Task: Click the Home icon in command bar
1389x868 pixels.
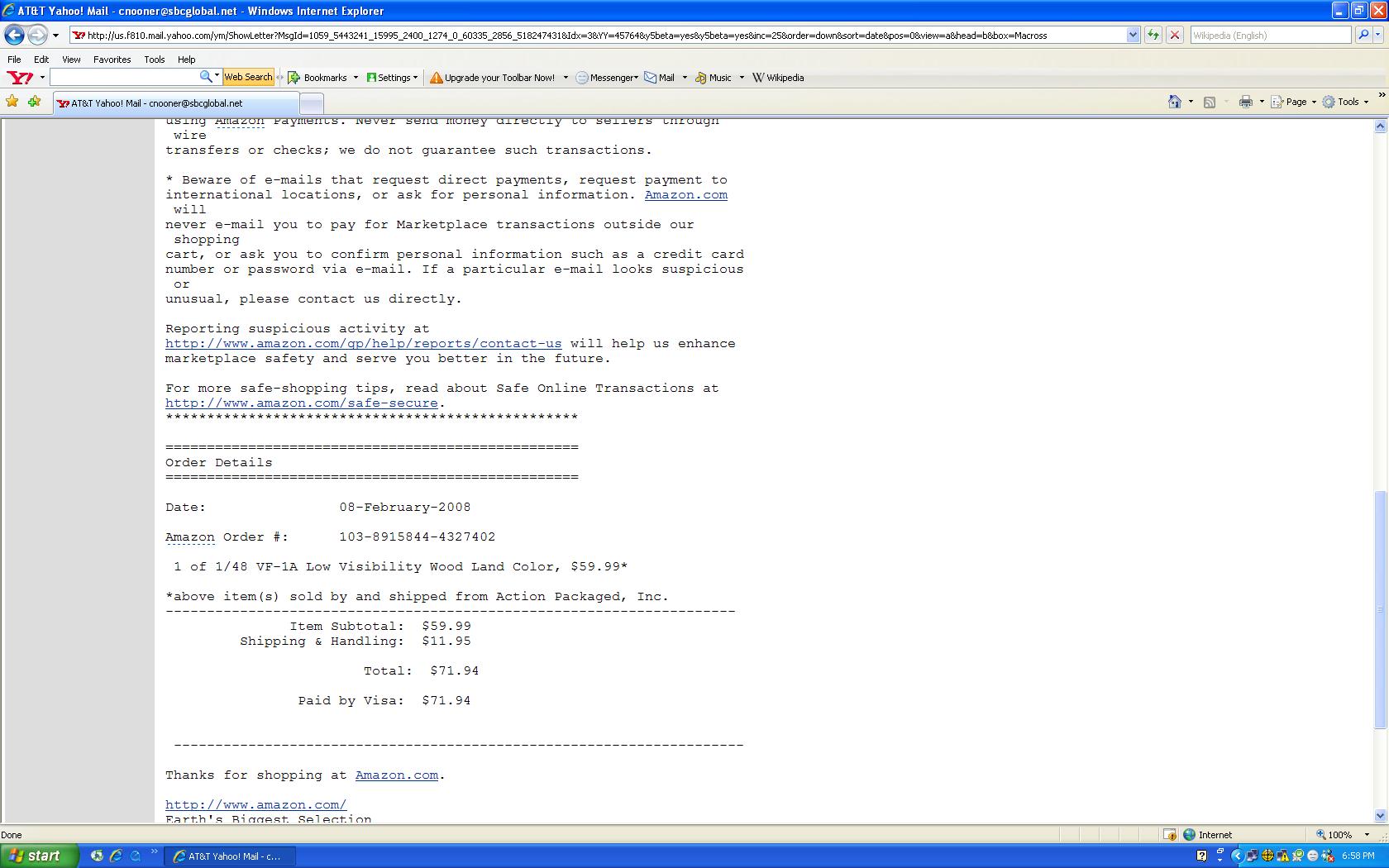Action: tap(1175, 102)
